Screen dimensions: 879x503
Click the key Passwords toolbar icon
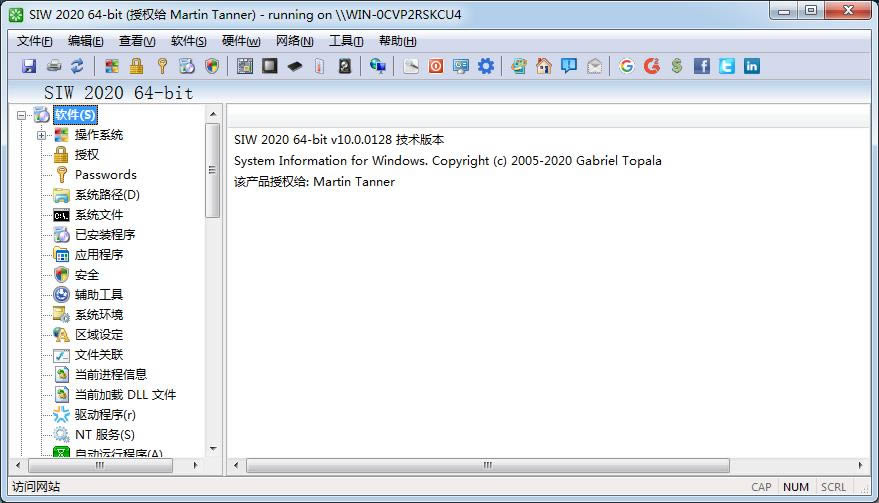point(162,66)
